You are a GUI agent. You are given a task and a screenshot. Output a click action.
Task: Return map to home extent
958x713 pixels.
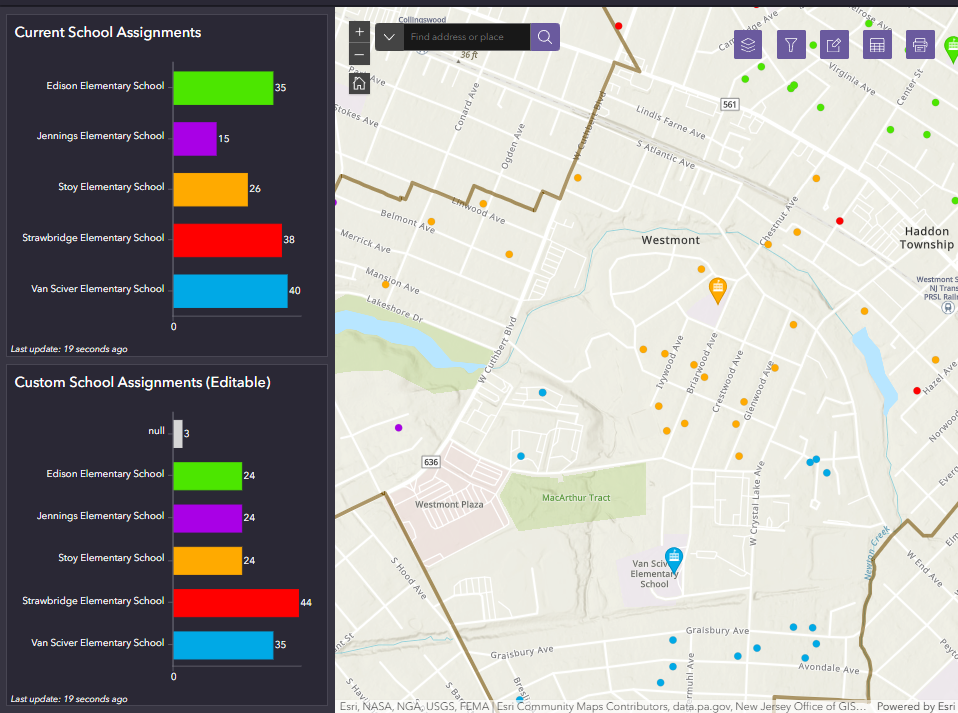[359, 83]
